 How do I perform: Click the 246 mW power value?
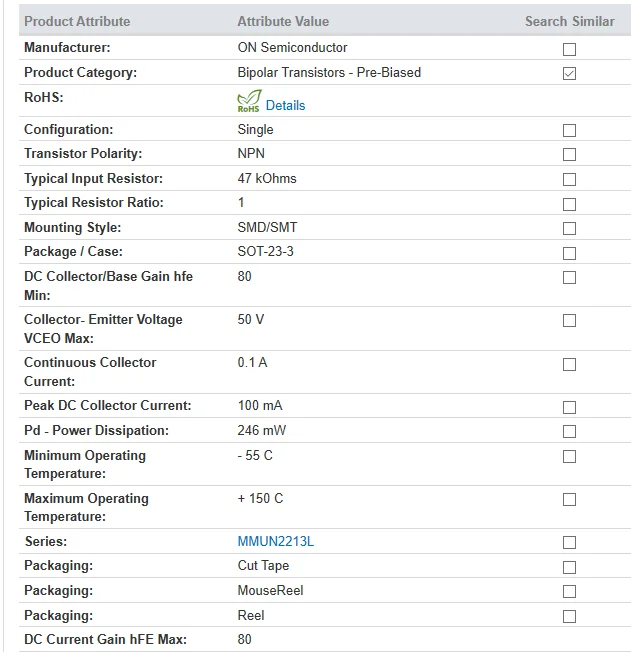pyautogui.click(x=262, y=430)
